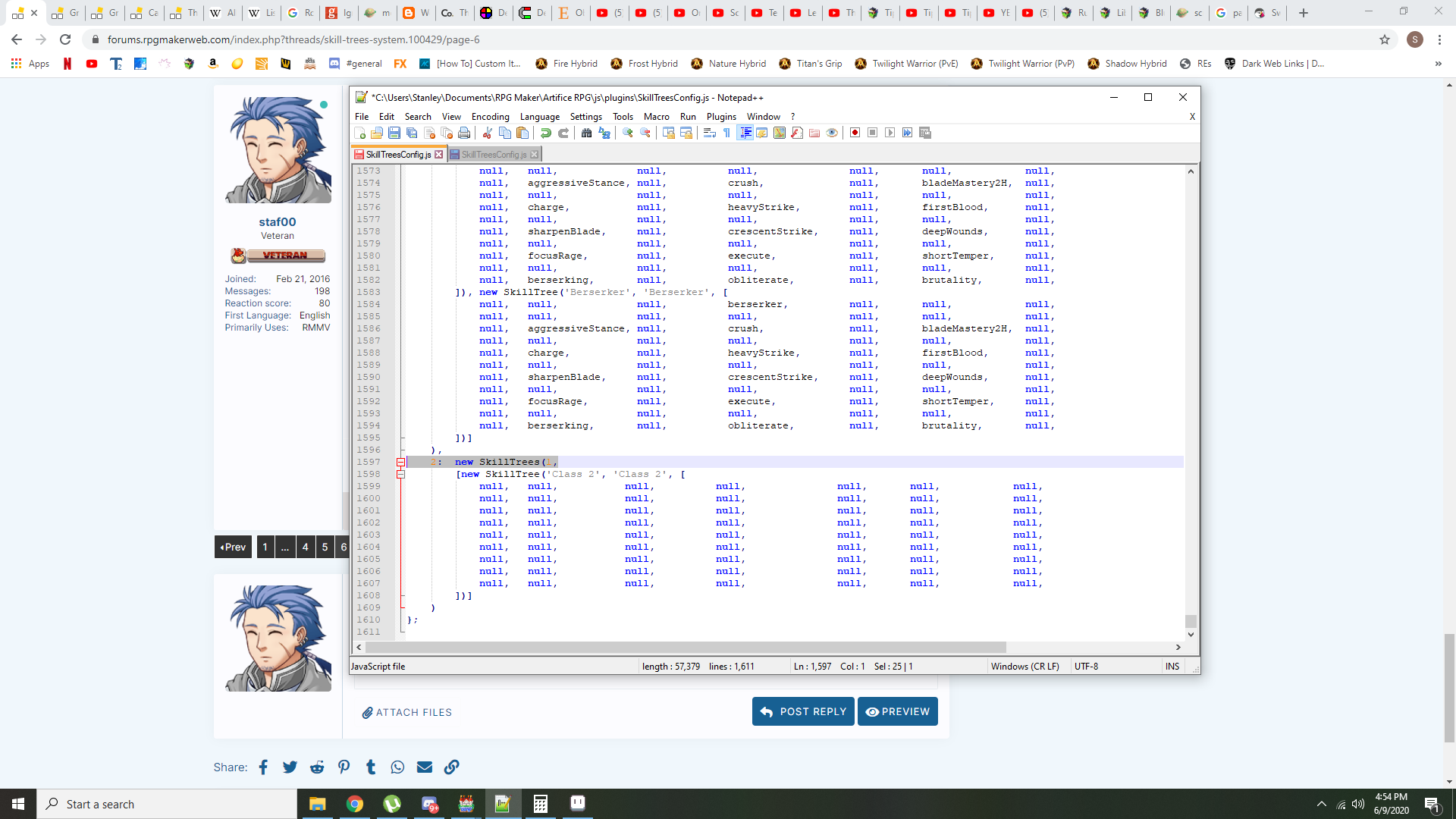Collapse the fold marker on line 1597
1456x819 pixels.
[400, 462]
